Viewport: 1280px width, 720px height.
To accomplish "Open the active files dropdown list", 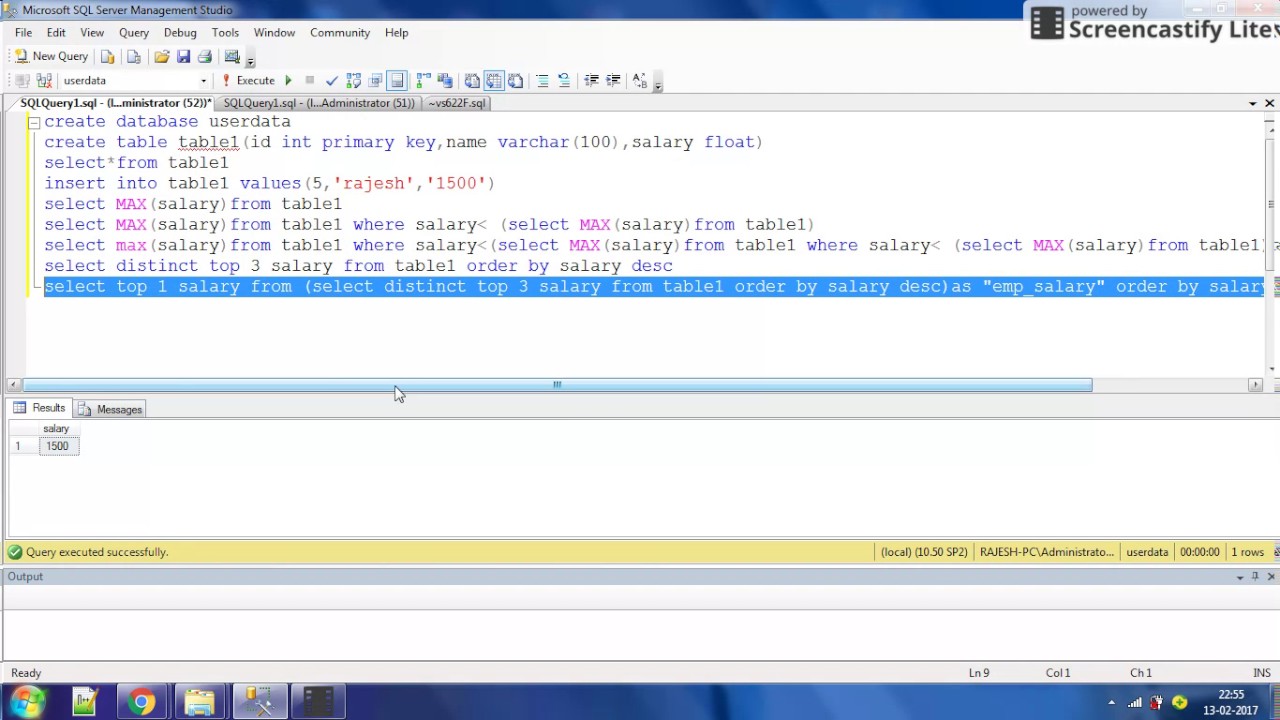I will pyautogui.click(x=1252, y=103).
